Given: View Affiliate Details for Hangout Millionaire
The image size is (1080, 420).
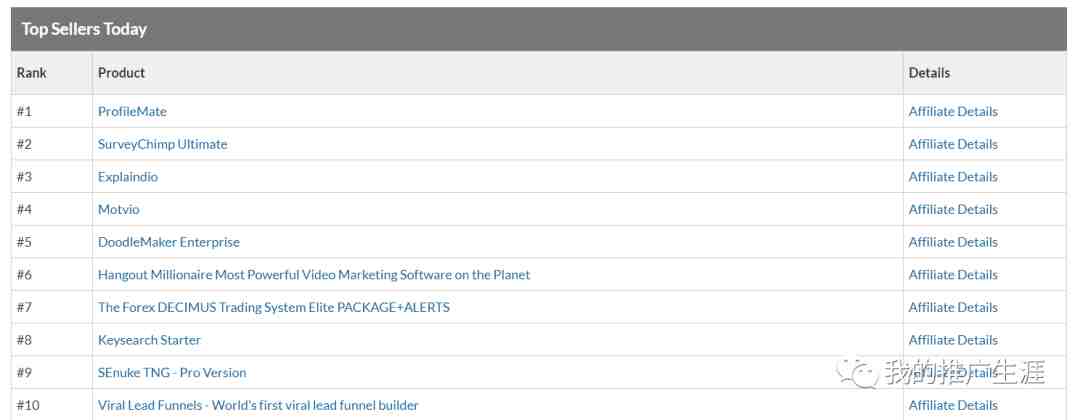Looking at the screenshot, I should 953,275.
